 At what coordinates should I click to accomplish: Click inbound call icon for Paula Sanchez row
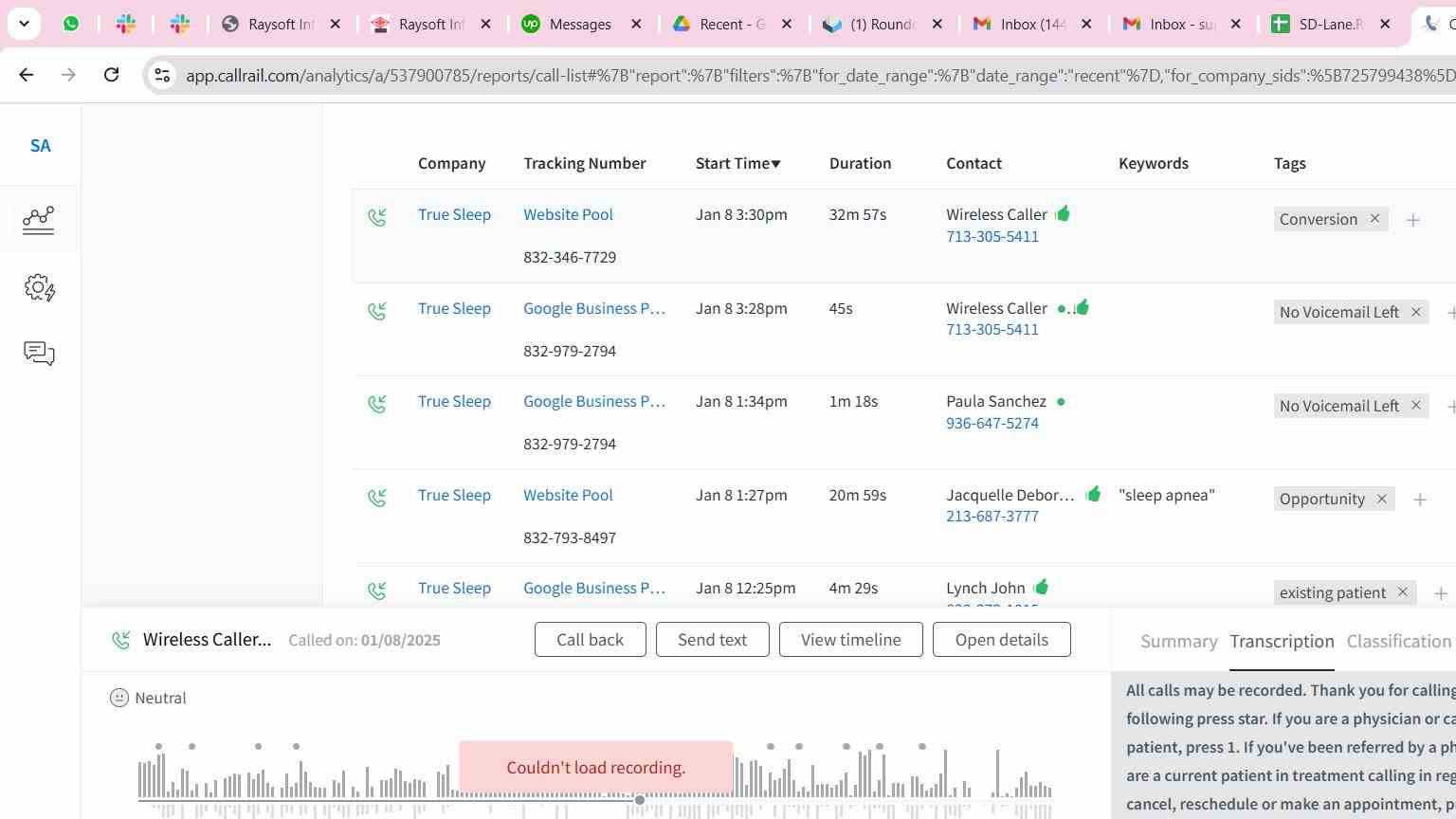click(x=377, y=405)
